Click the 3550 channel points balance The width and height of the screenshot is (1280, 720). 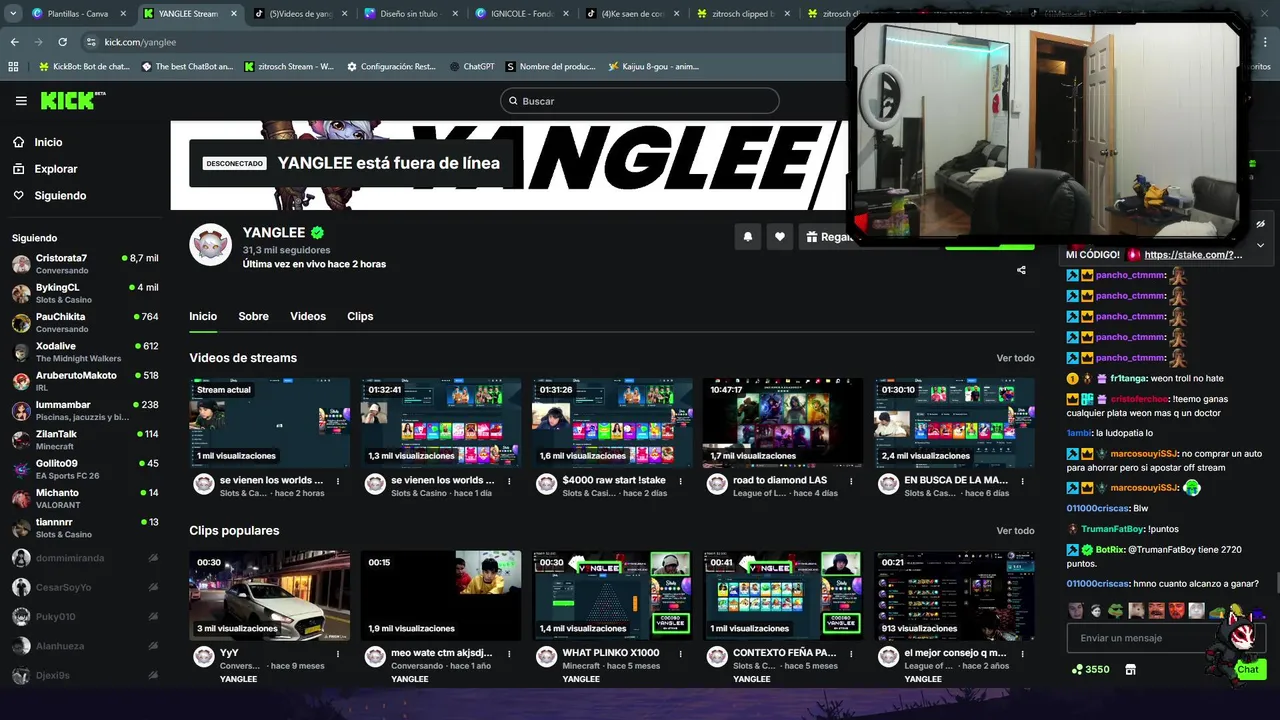(x=1091, y=669)
